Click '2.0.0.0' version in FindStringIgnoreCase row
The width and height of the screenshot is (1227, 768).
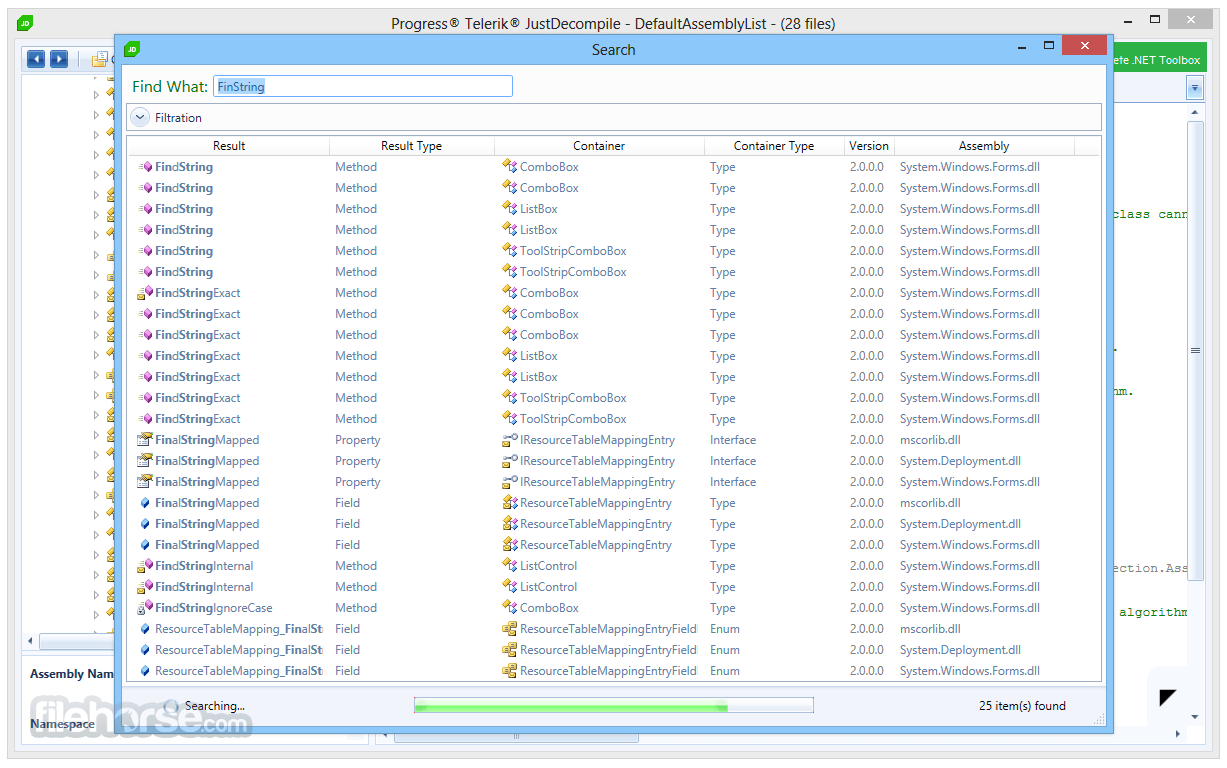[867, 608]
